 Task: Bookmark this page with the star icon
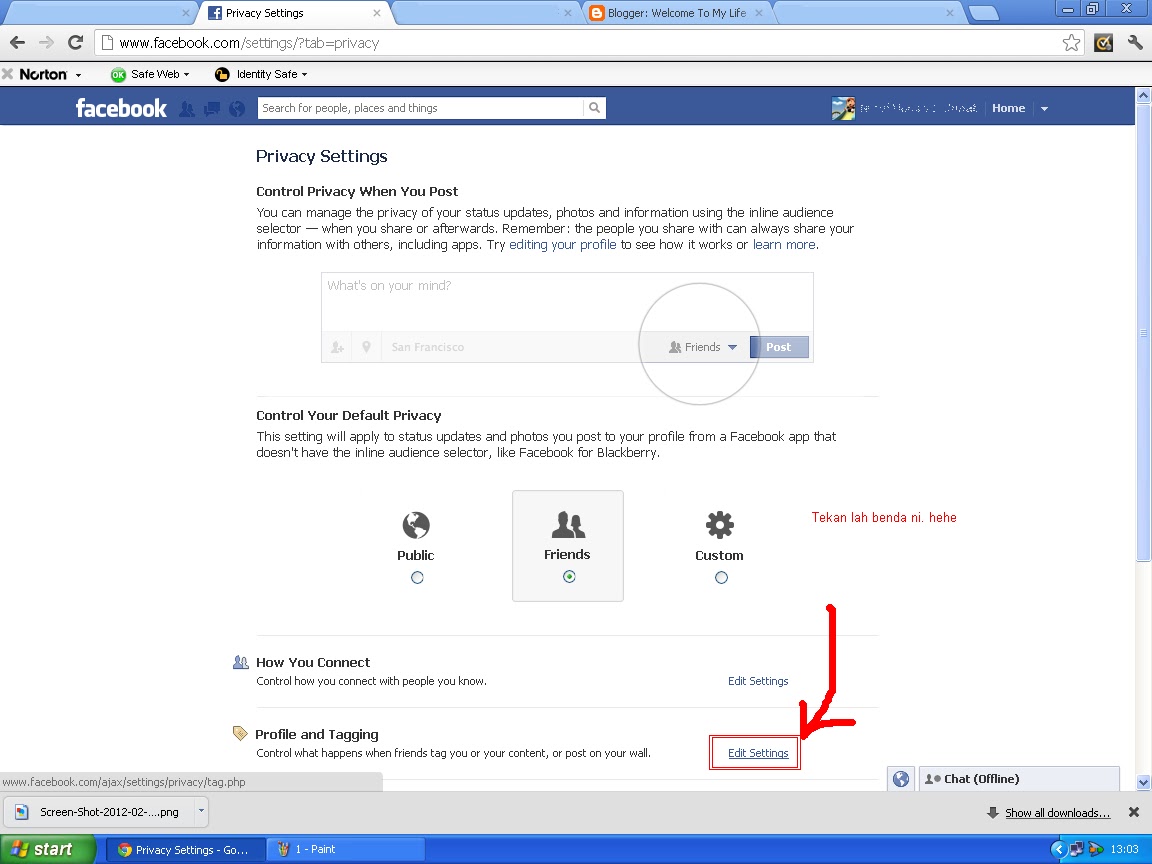pyautogui.click(x=1071, y=43)
